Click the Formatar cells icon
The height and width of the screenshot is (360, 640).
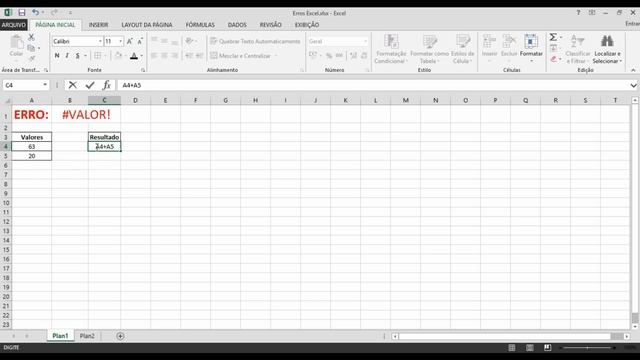[x=531, y=48]
